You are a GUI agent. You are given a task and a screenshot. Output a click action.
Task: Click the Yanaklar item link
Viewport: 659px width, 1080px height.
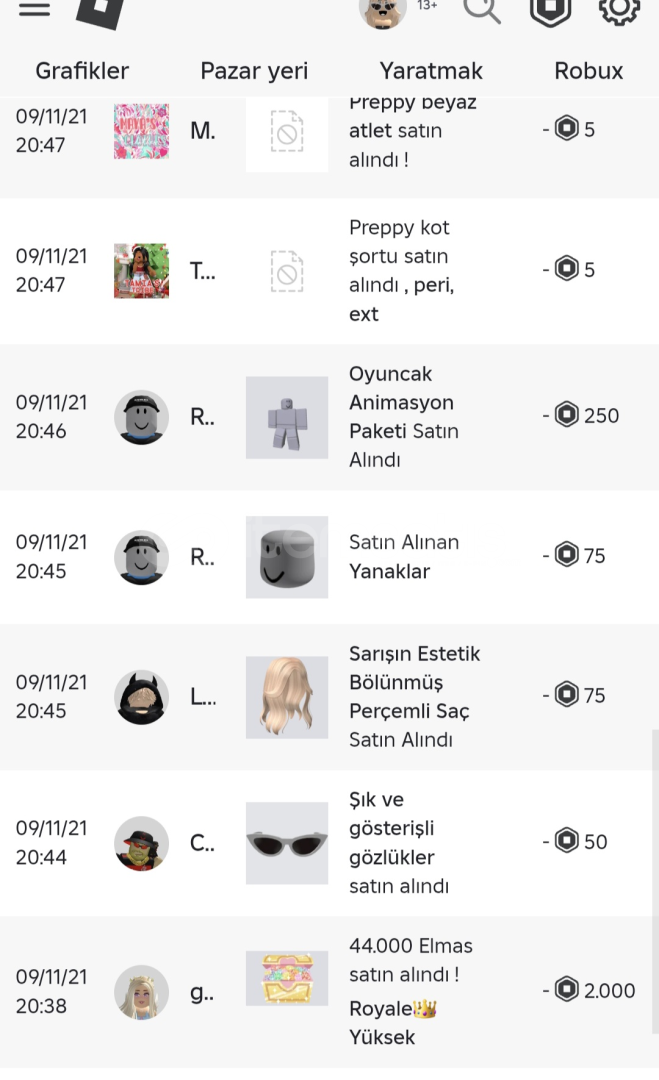pos(389,571)
